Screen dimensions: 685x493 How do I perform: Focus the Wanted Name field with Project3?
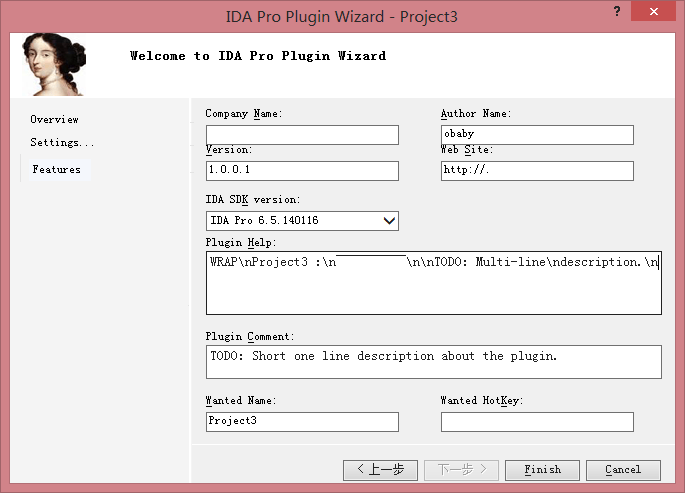coord(302,422)
